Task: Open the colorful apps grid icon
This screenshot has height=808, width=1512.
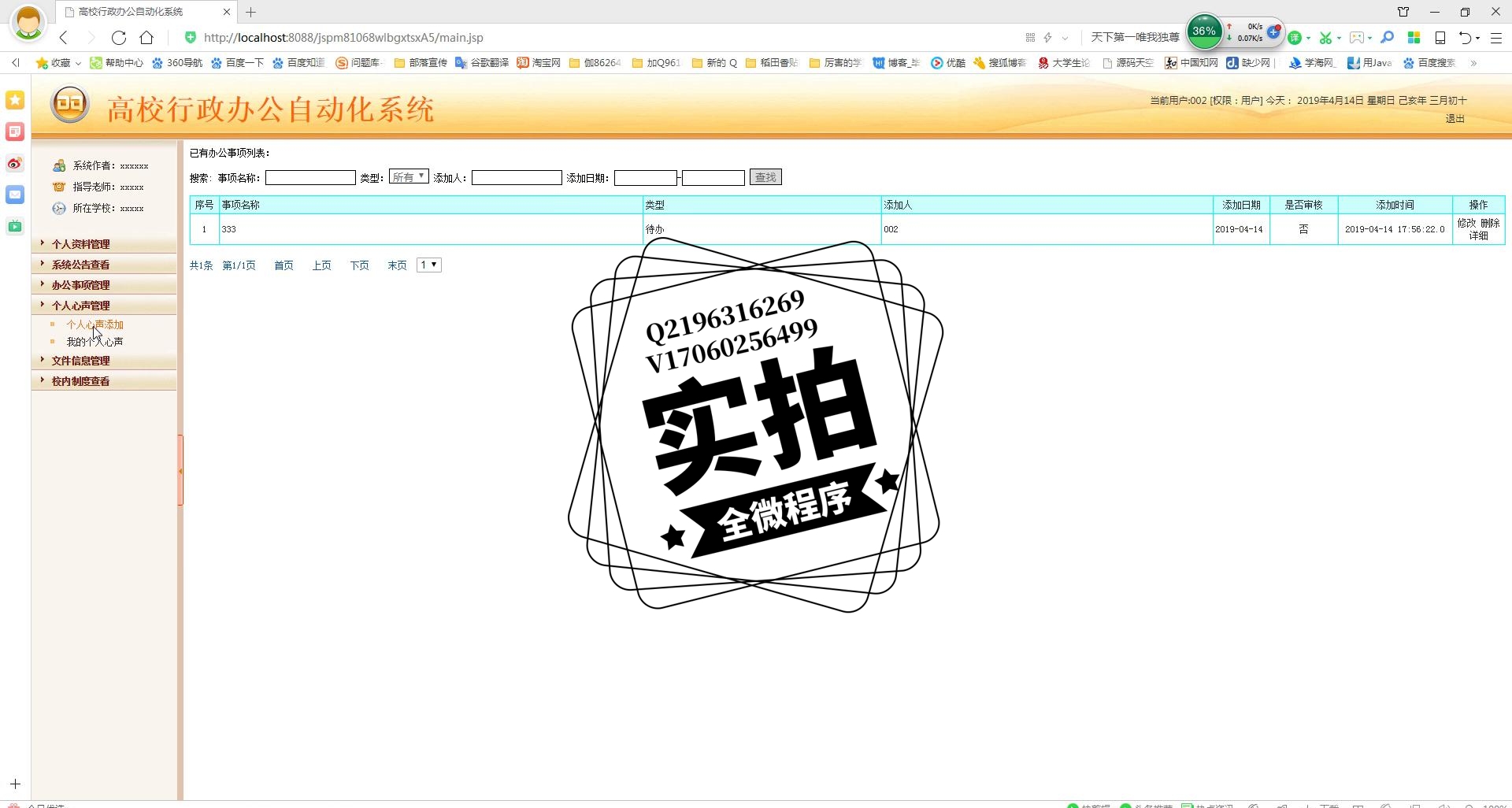Action: [x=1414, y=37]
